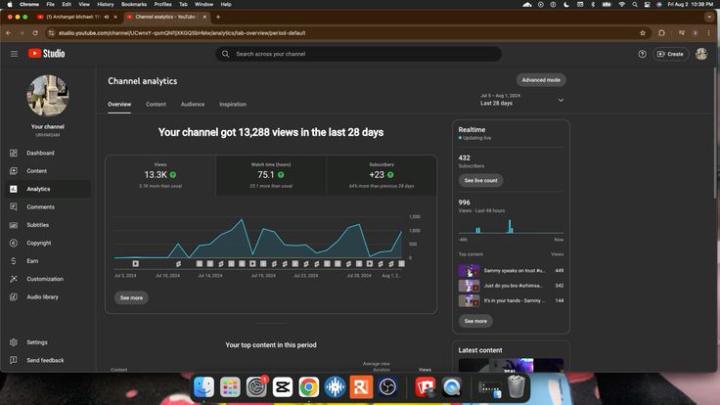
Task: Click the YouTube Studio logo
Action: pos(46,54)
